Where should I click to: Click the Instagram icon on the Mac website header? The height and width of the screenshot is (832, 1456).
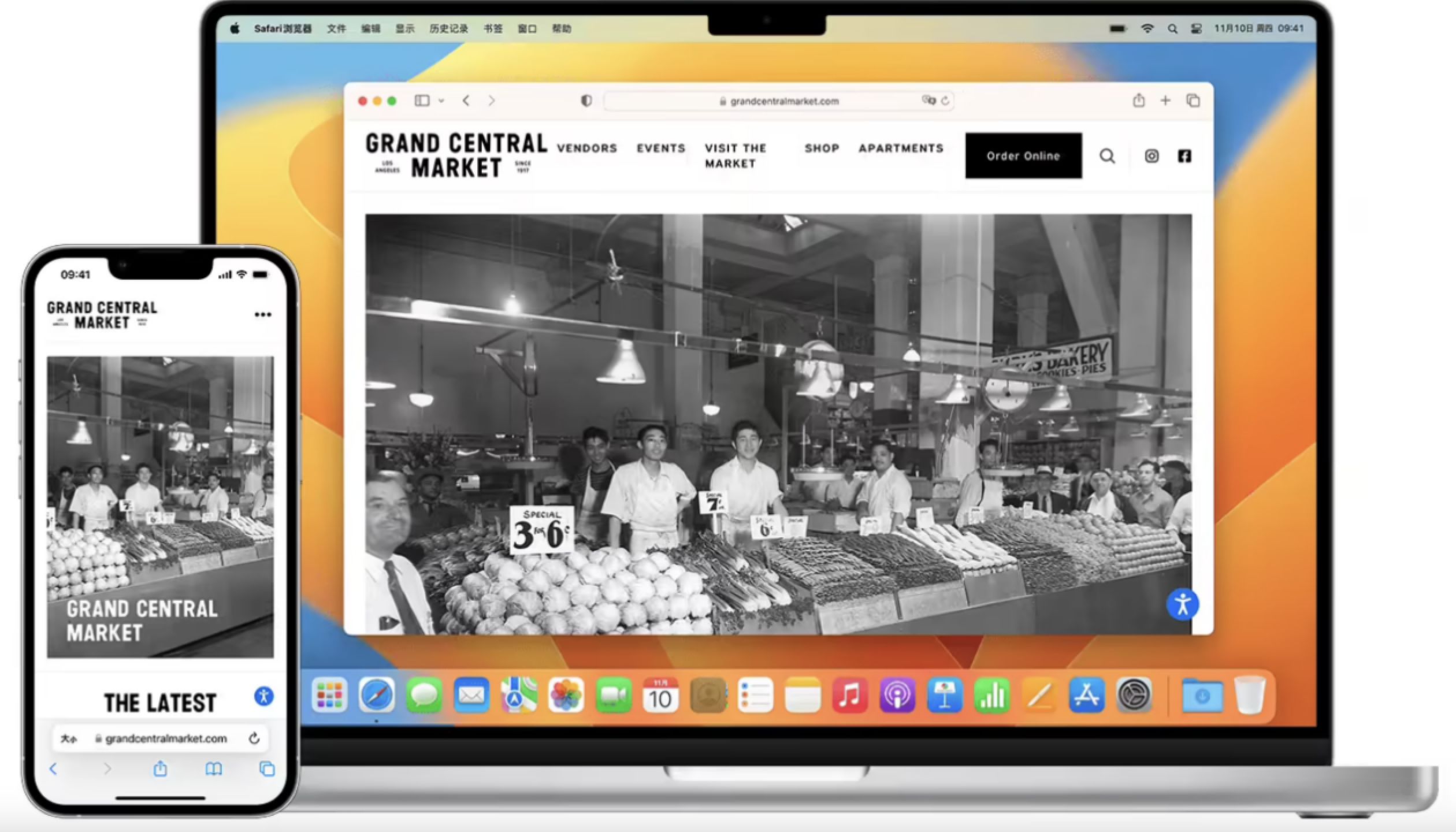pyautogui.click(x=1152, y=156)
